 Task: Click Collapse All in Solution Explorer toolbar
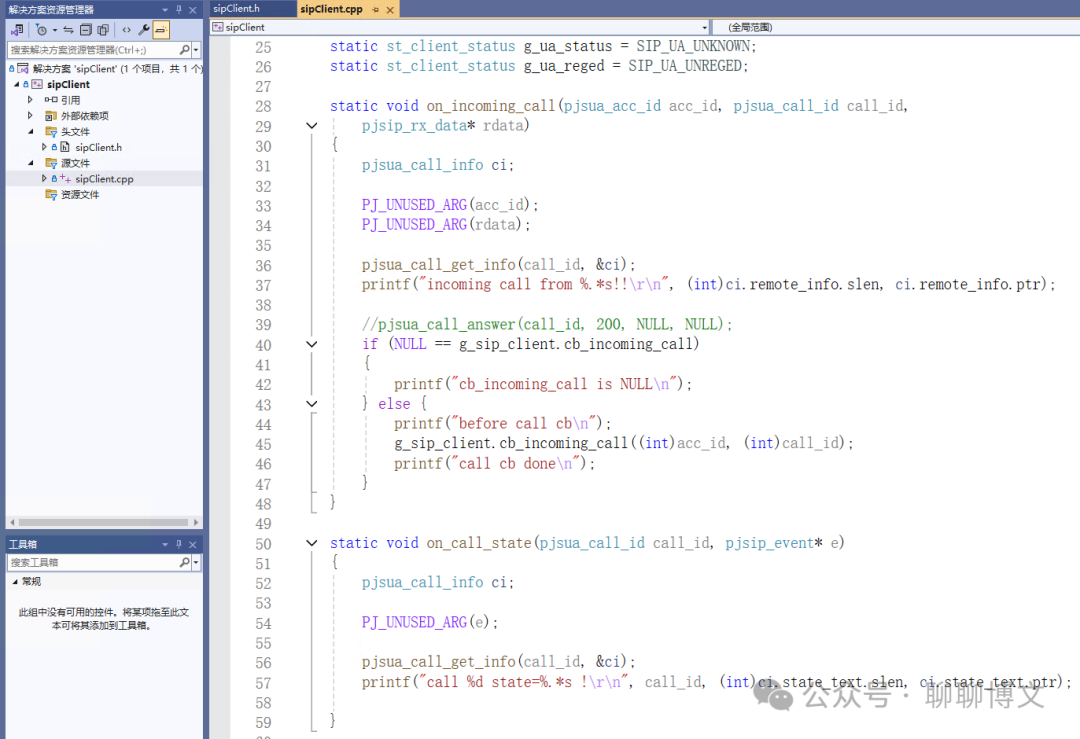point(86,30)
